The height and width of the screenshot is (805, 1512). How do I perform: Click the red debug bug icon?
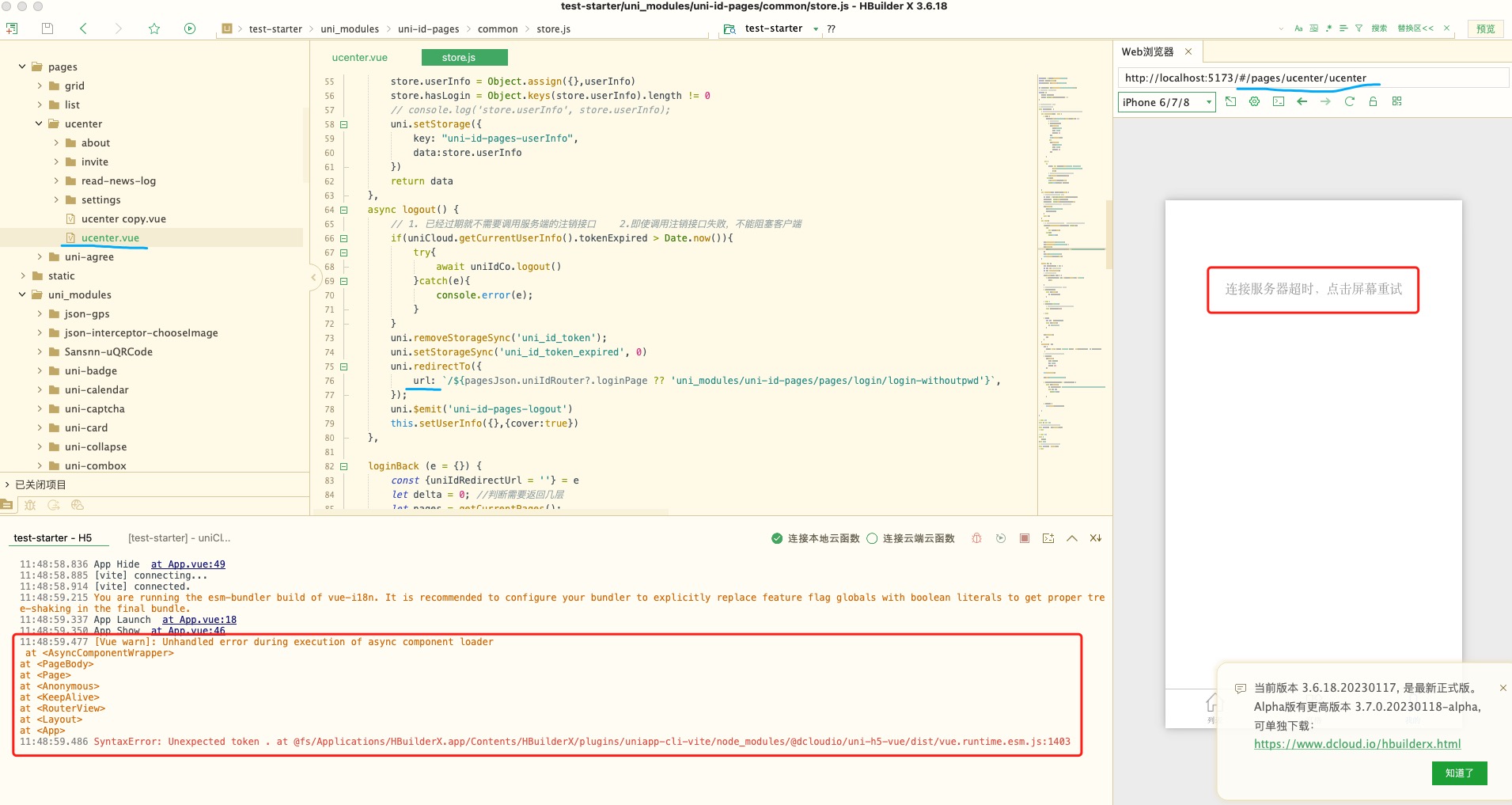(977, 538)
